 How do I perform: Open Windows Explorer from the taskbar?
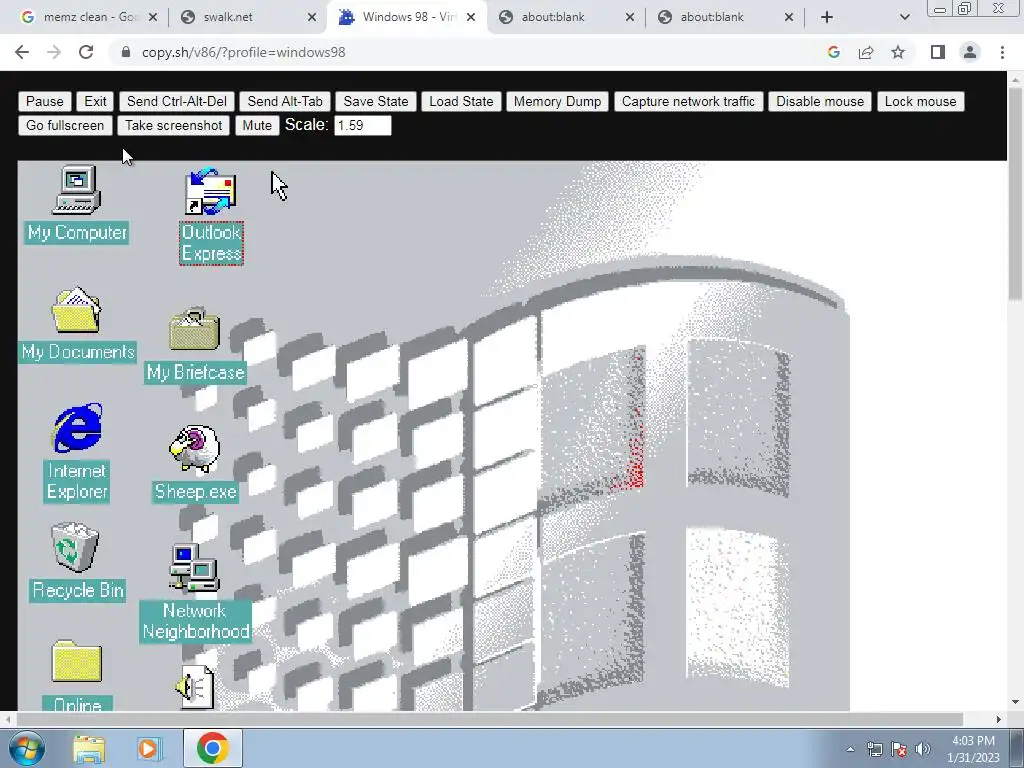89,748
